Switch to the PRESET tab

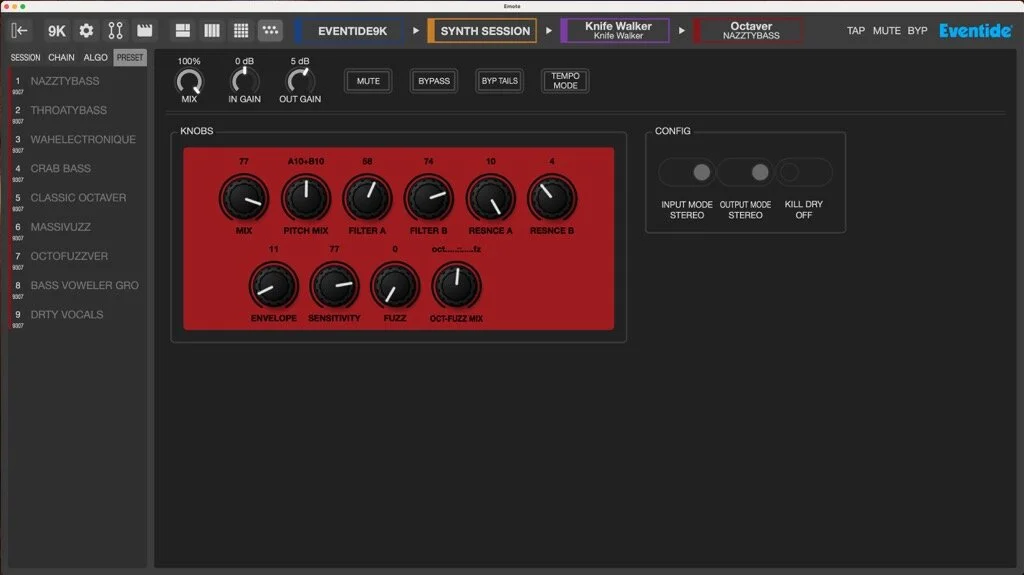click(129, 58)
